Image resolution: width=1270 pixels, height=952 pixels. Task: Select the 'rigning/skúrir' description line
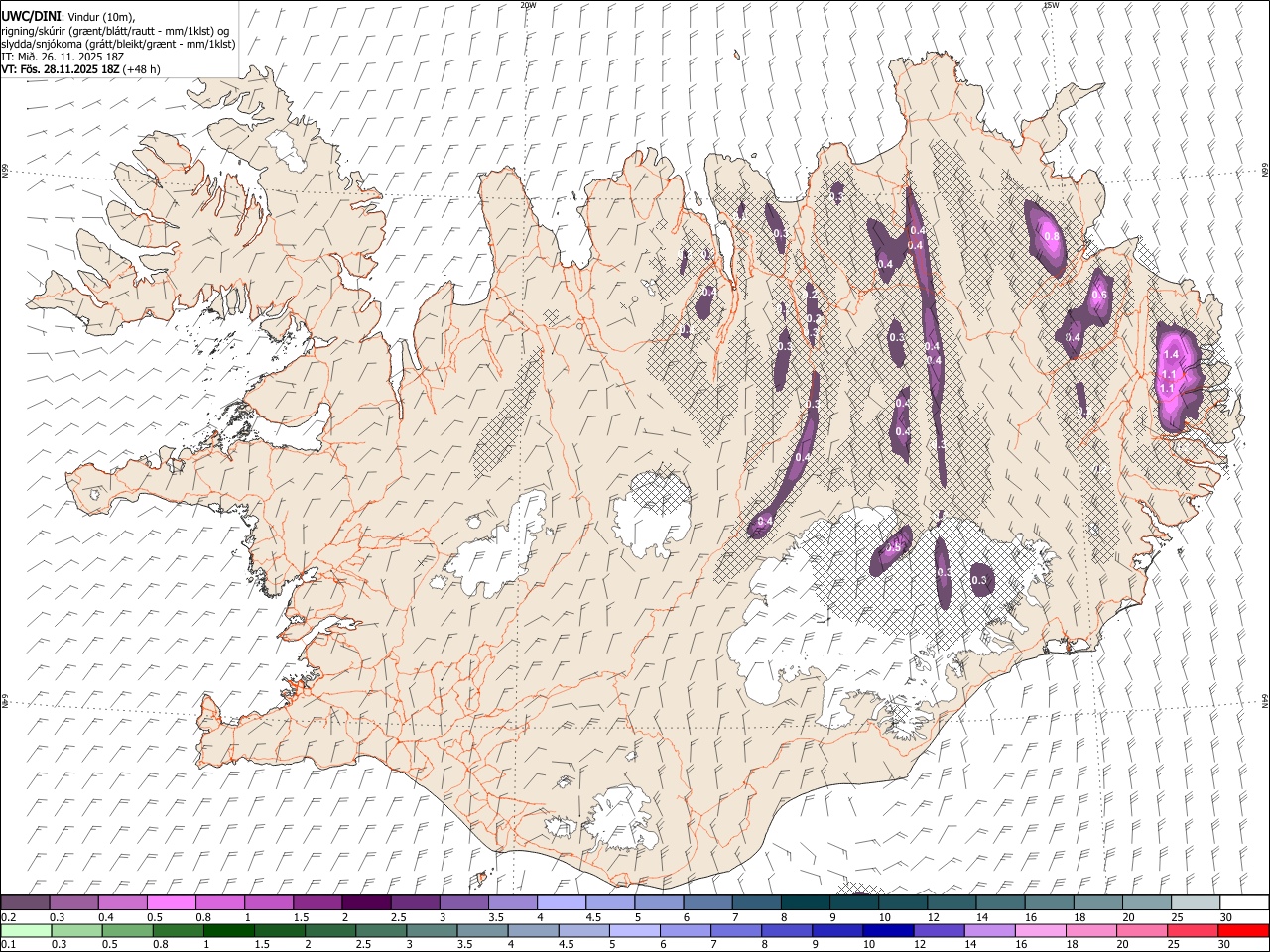[115, 31]
